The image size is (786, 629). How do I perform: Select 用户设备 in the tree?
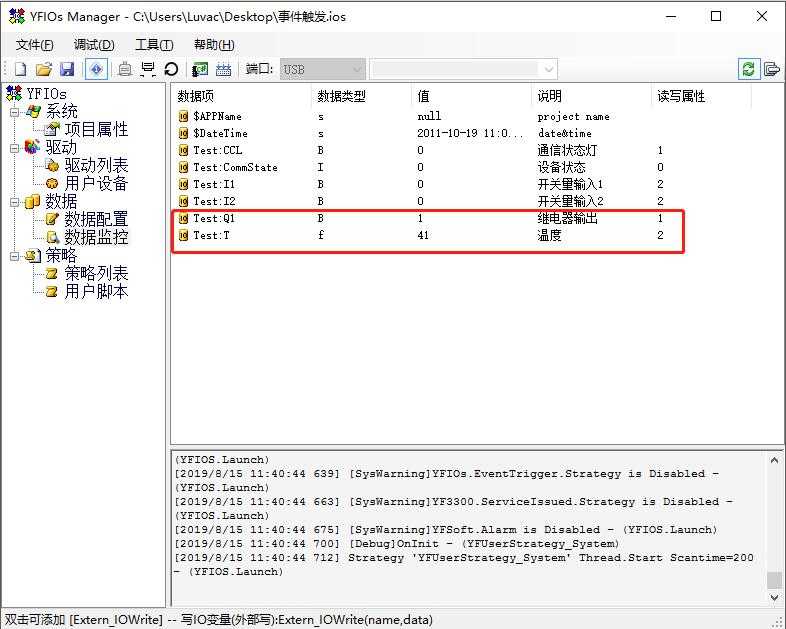(x=96, y=183)
